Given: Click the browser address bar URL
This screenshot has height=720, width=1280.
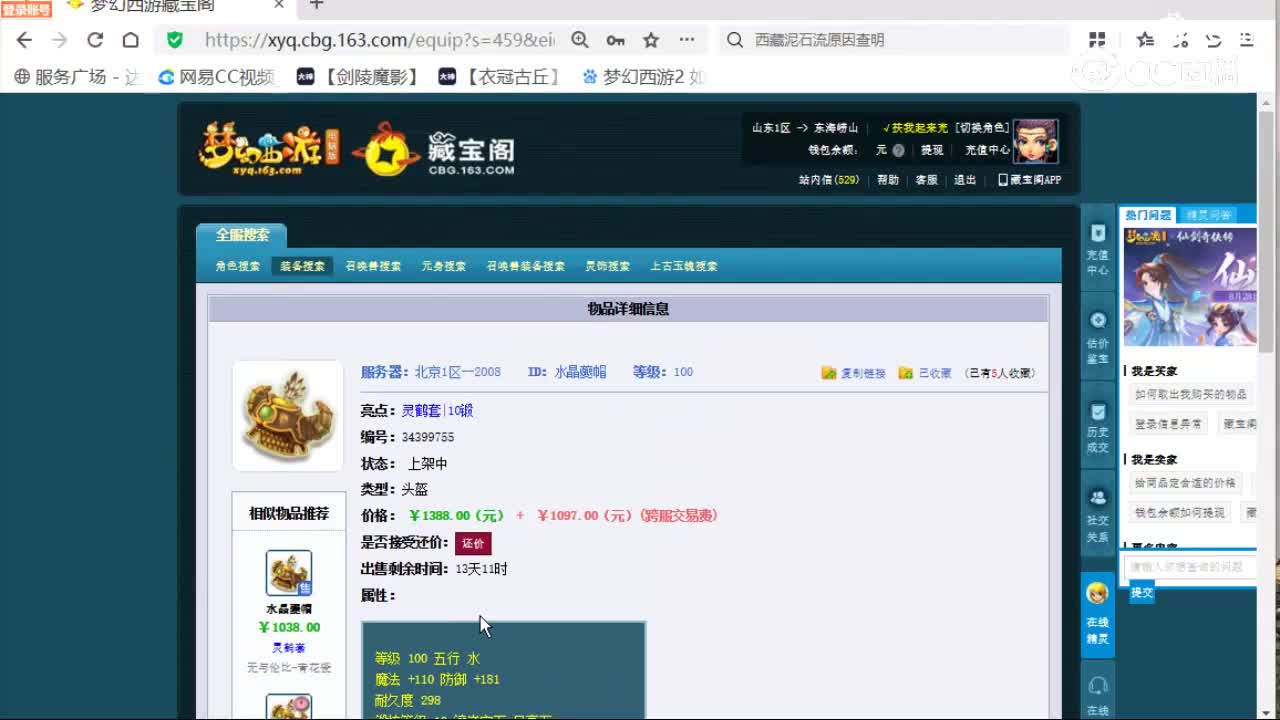Looking at the screenshot, I should tap(379, 40).
